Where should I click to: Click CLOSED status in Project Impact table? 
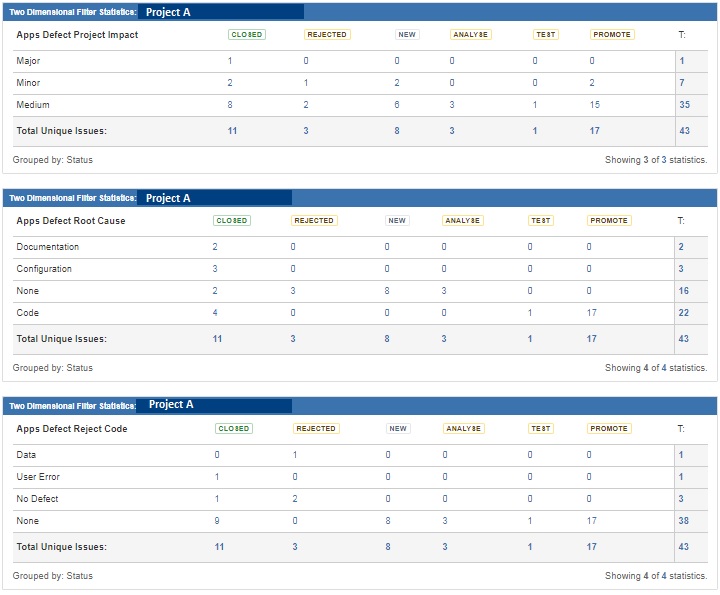click(x=246, y=35)
